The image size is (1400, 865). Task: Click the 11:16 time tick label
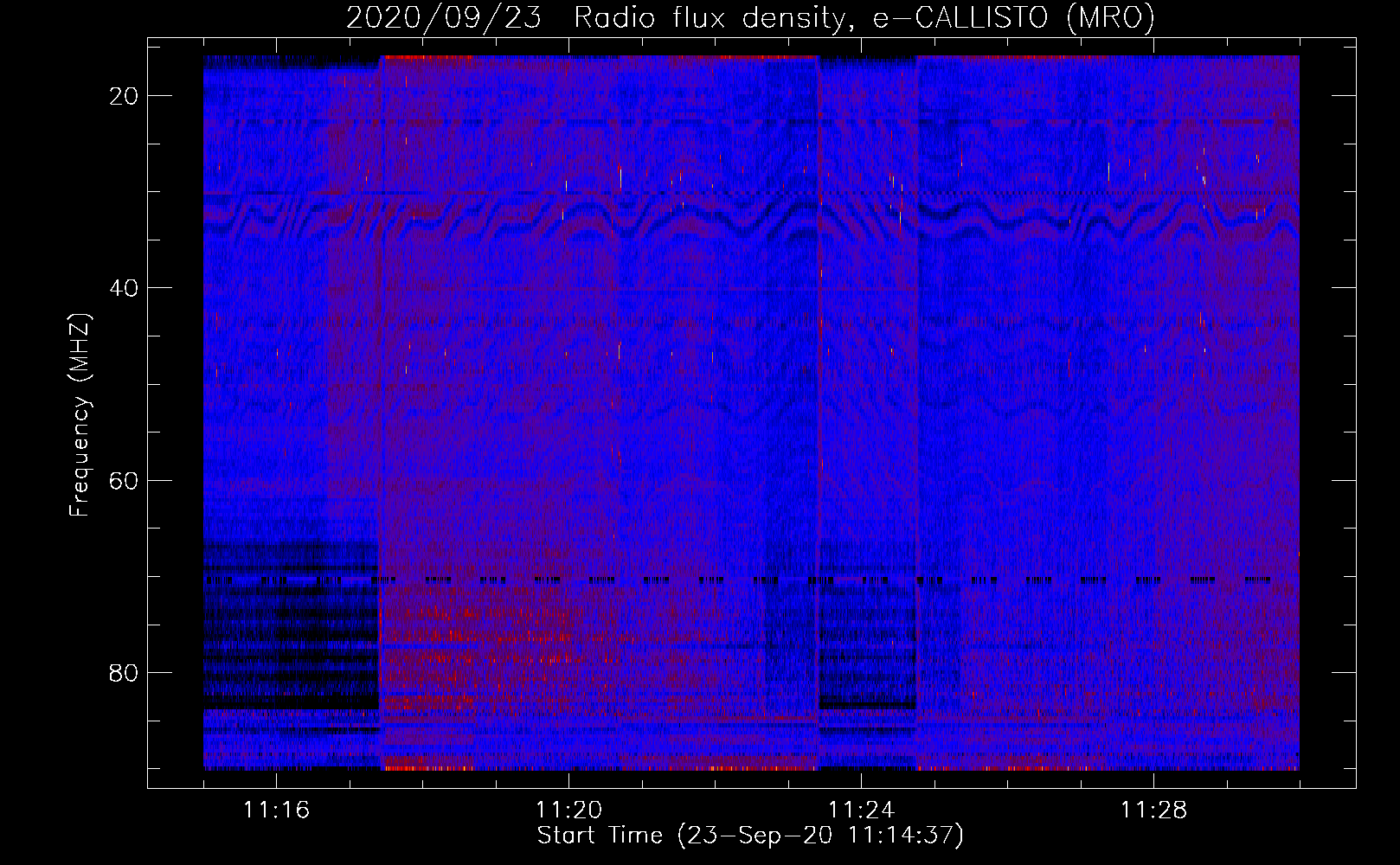click(x=276, y=810)
